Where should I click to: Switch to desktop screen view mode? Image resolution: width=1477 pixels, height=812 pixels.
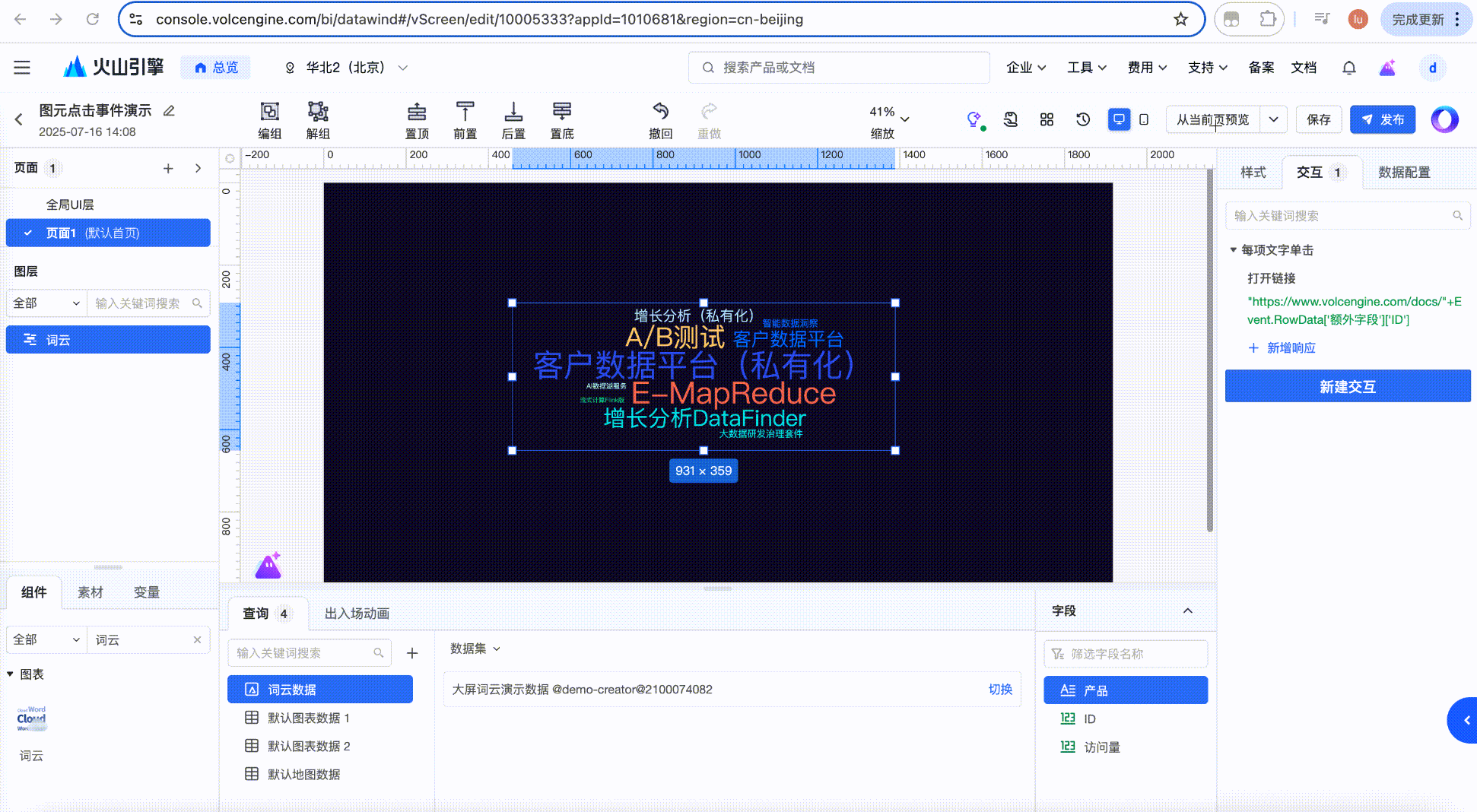click(1119, 119)
